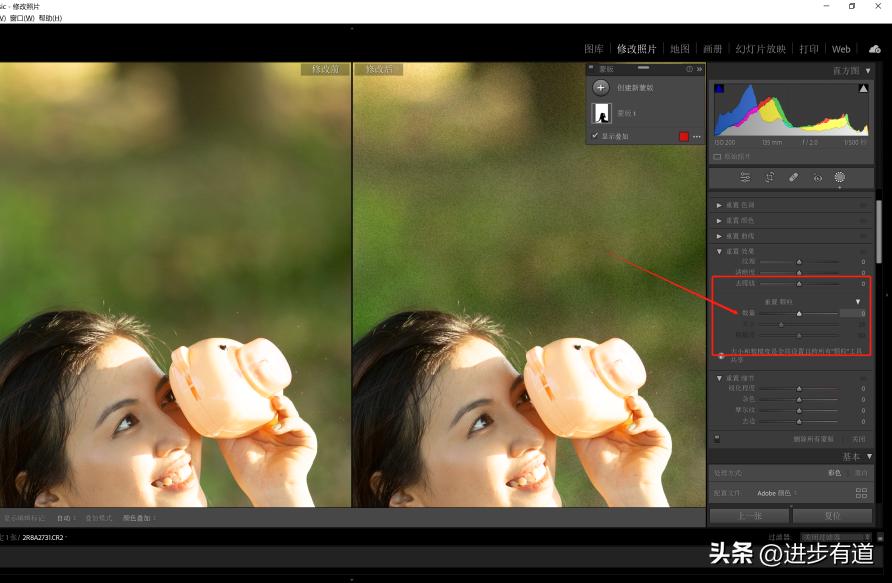Enable the 显示叠加 checkbox

[x=595, y=136]
